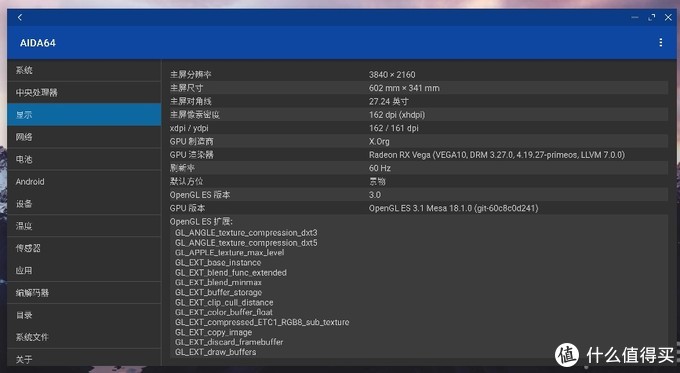
Task: Click the OpenGL ES 扩展 heading
Action: tap(201, 222)
